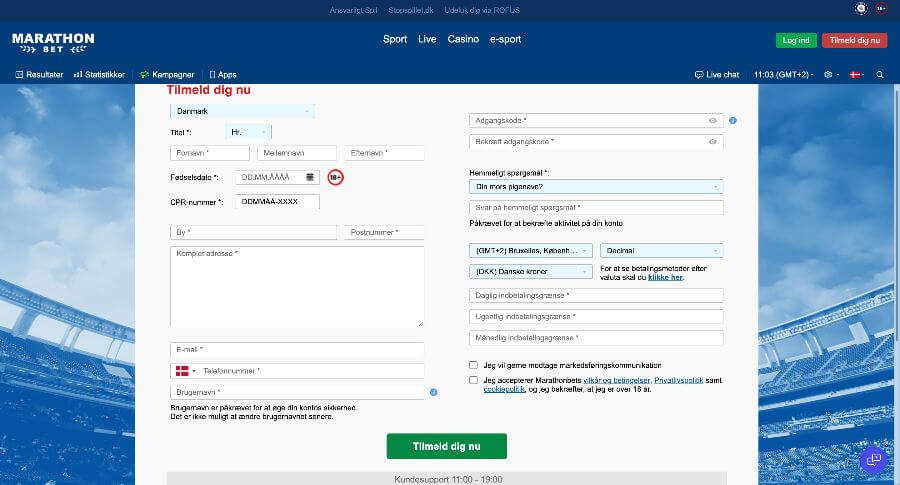Viewport: 900px width, 485px height.
Task: Click the 18+ badge in top bar
Action: coord(881,9)
